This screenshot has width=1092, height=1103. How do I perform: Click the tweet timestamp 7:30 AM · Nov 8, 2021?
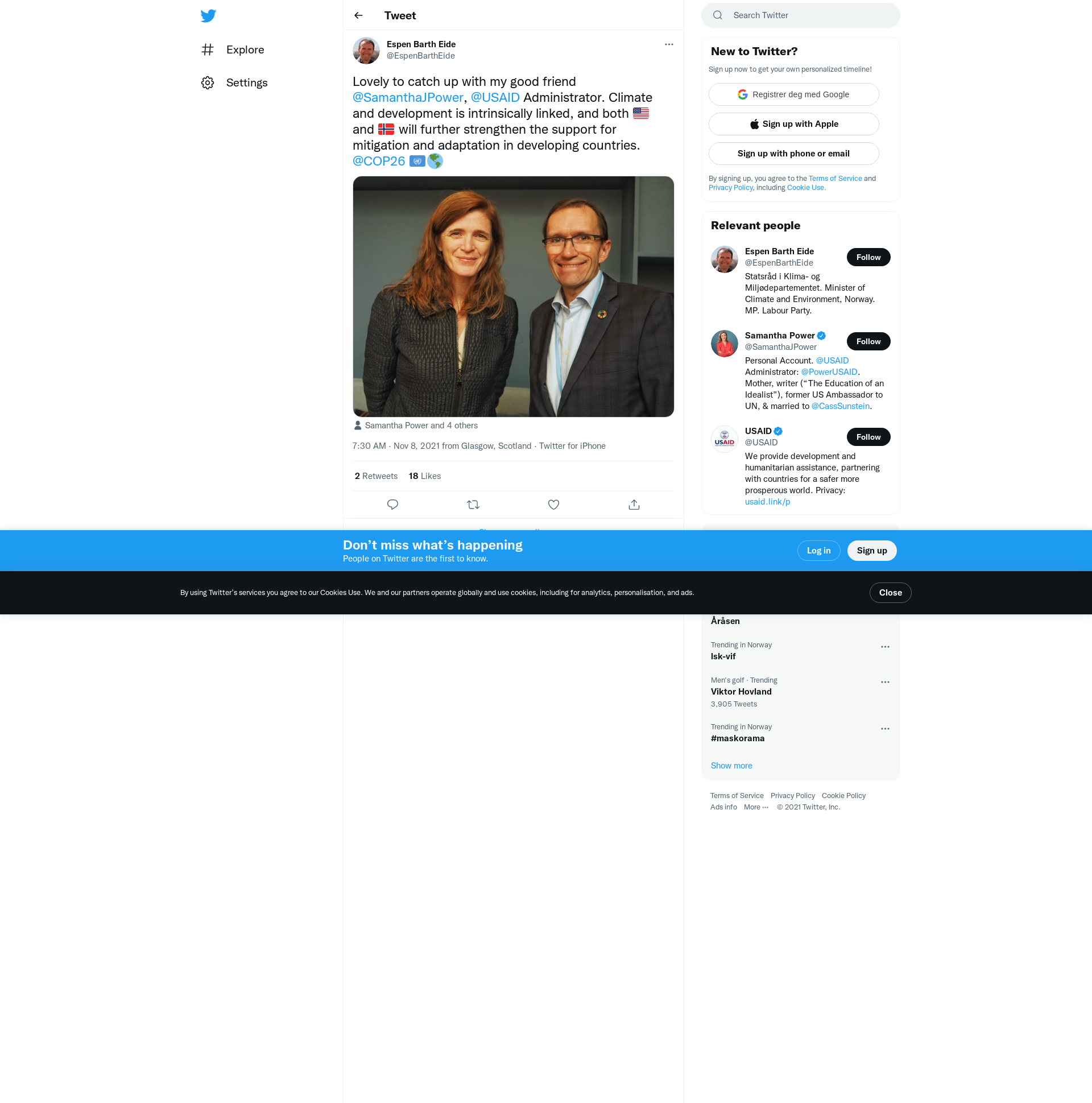[396, 447]
